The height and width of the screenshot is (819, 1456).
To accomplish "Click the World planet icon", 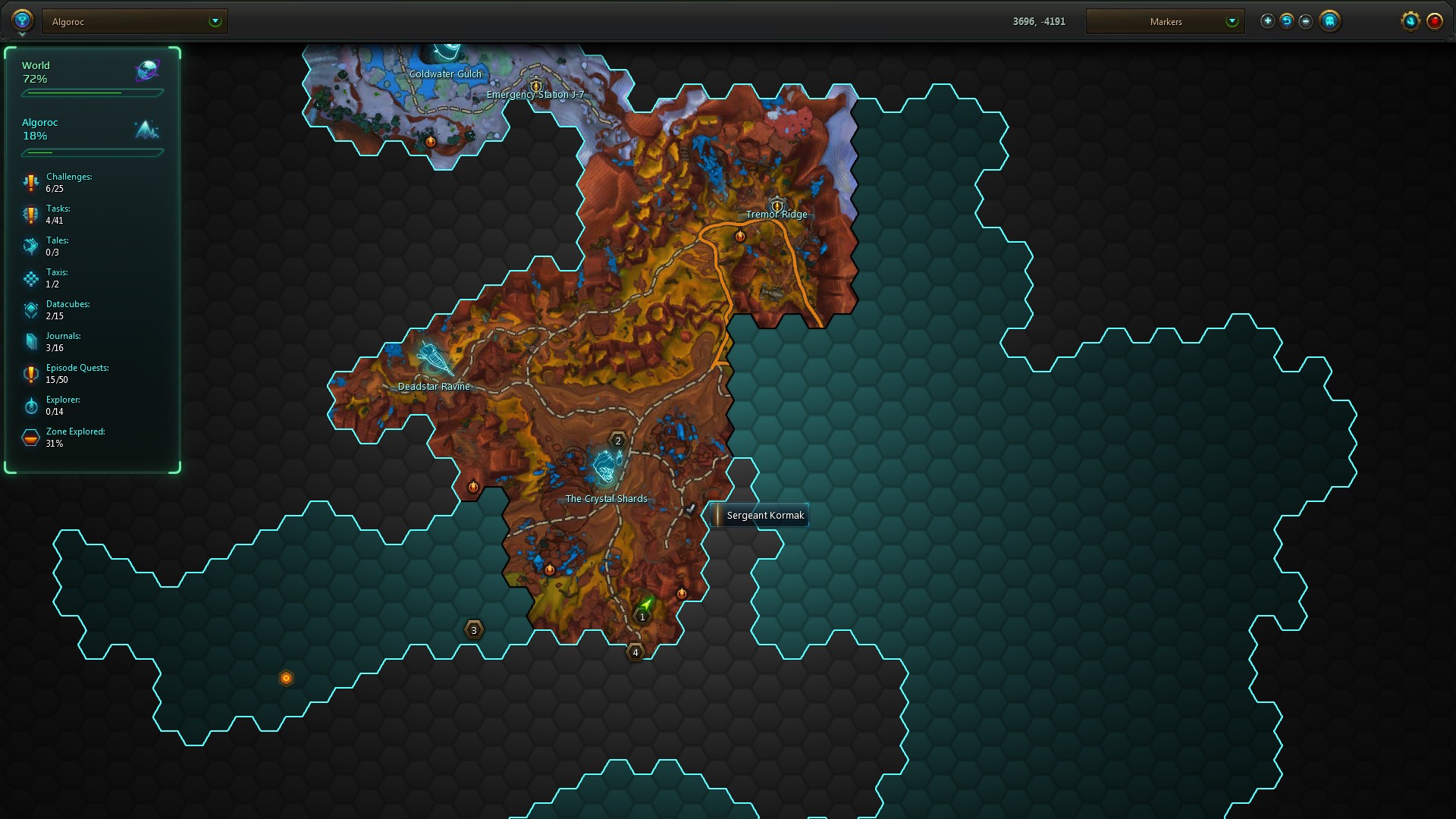I will click(x=147, y=71).
